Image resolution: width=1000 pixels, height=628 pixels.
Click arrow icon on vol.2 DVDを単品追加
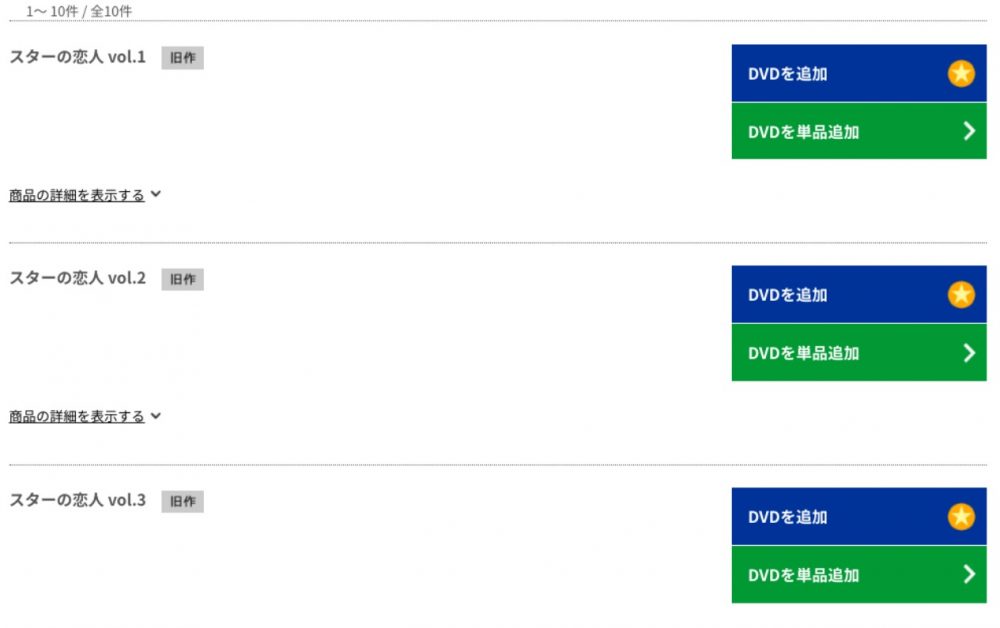click(x=969, y=353)
